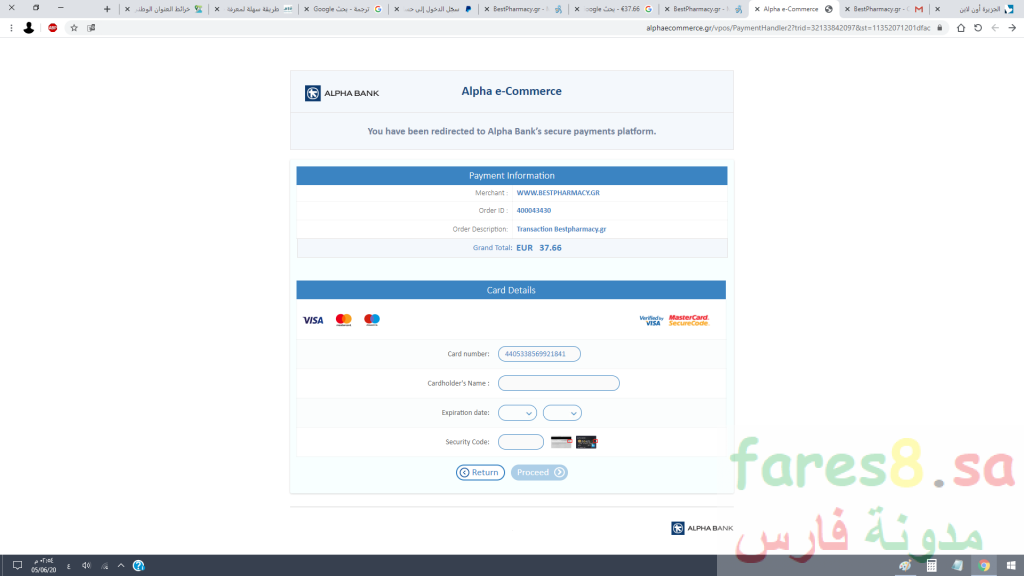Image resolution: width=1024 pixels, height=576 pixels.
Task: Click the Proceed button
Action: pyautogui.click(x=539, y=472)
